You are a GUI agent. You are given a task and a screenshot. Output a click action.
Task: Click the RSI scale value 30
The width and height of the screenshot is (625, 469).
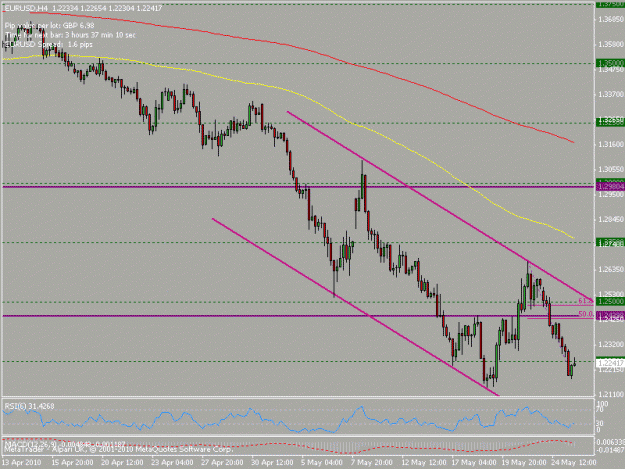(601, 423)
